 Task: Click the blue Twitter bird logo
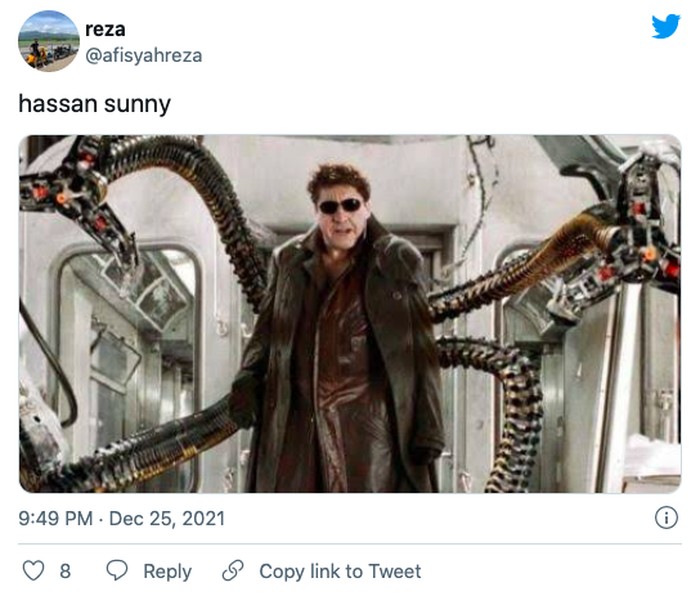(666, 27)
